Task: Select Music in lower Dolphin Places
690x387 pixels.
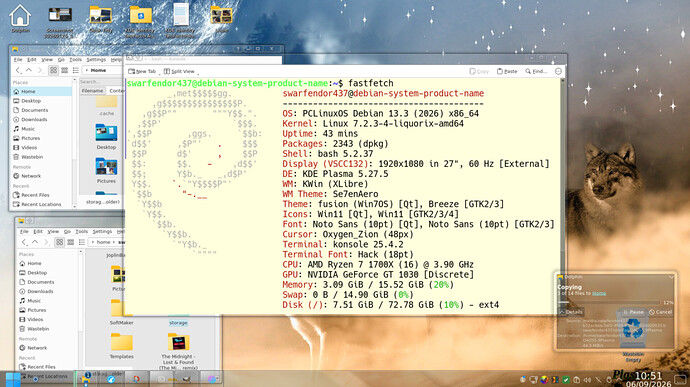Action: click(48, 301)
